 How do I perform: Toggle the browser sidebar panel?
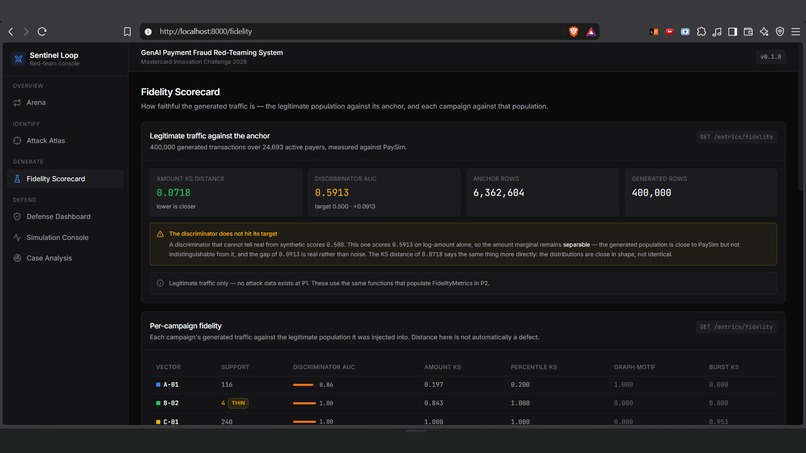tap(732, 32)
